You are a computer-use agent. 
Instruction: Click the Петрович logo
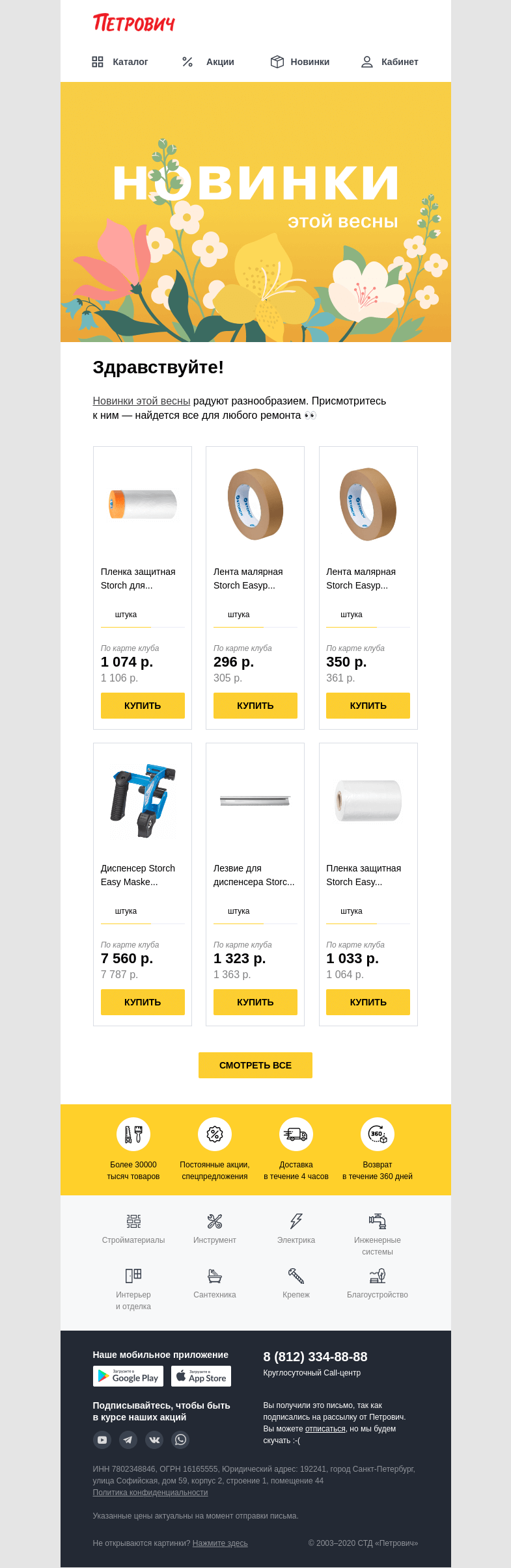(x=134, y=23)
